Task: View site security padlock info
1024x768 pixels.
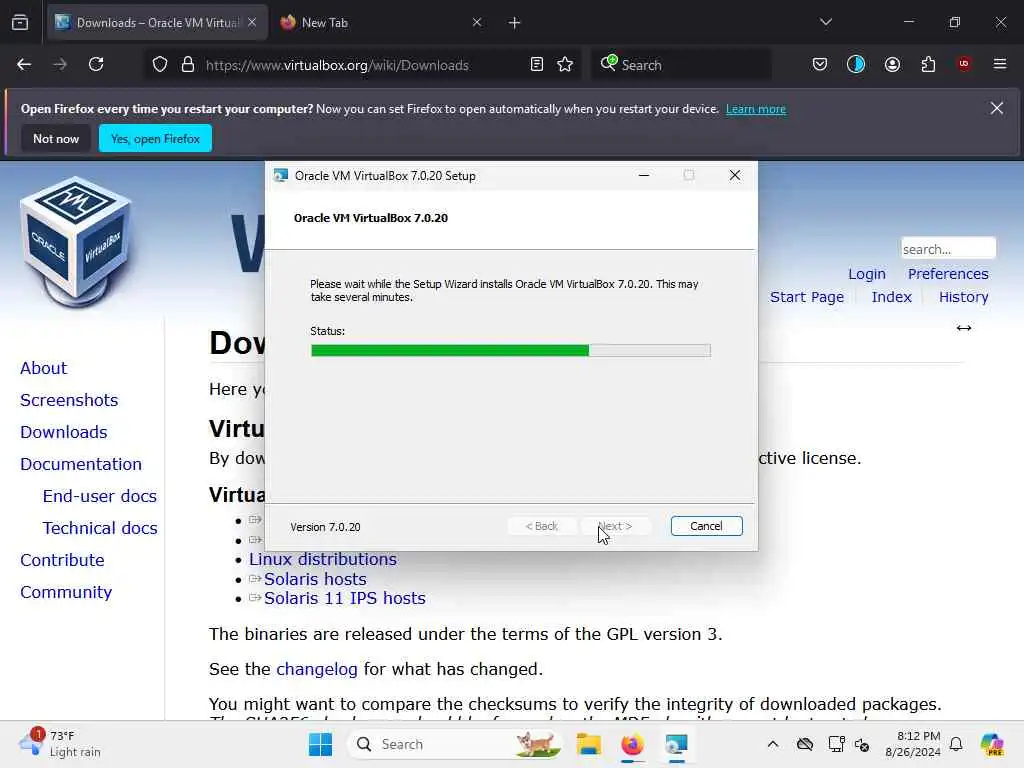Action: pyautogui.click(x=187, y=64)
